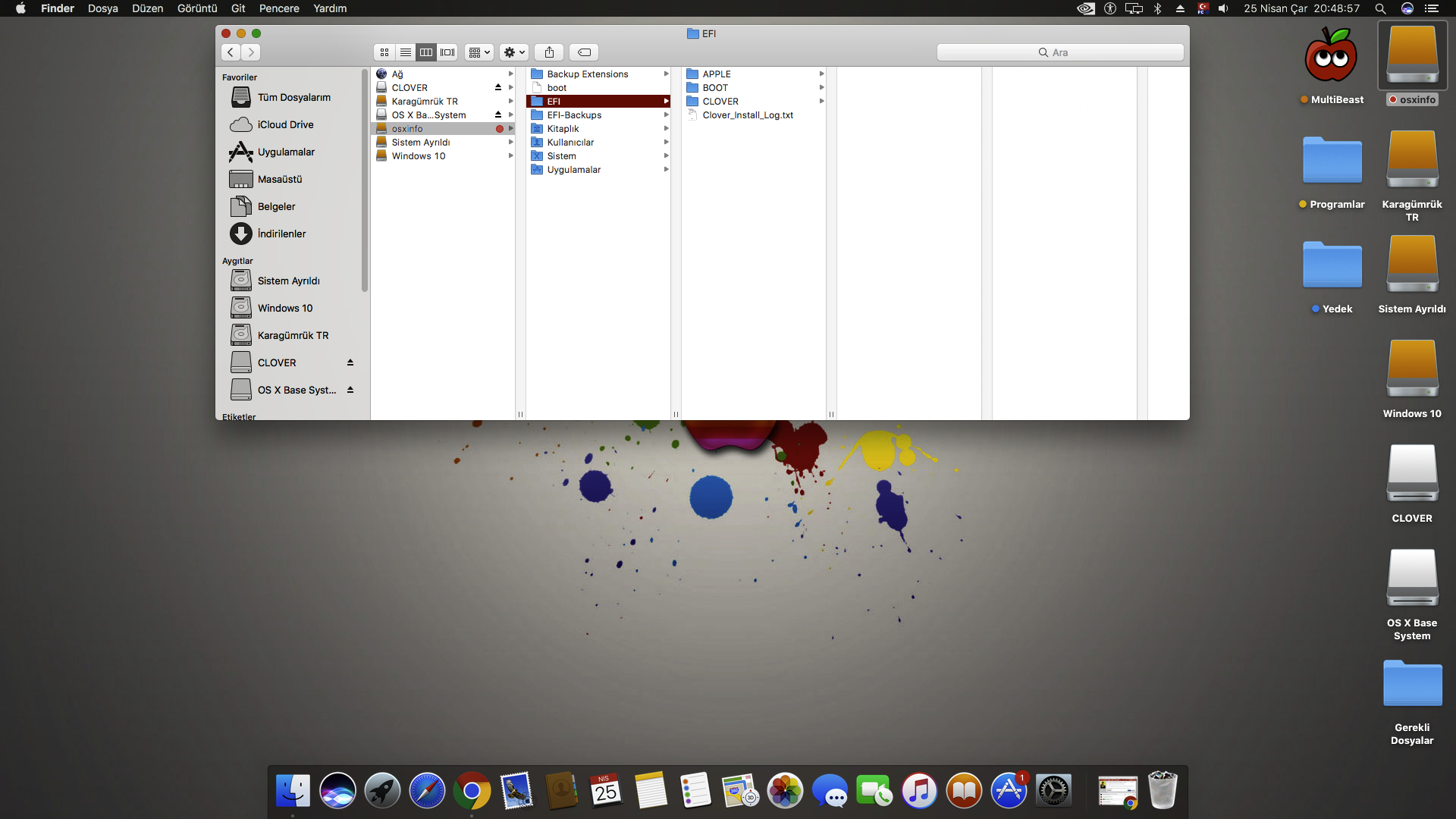Select column view mode toggle
Image resolution: width=1456 pixels, height=819 pixels.
(x=426, y=52)
